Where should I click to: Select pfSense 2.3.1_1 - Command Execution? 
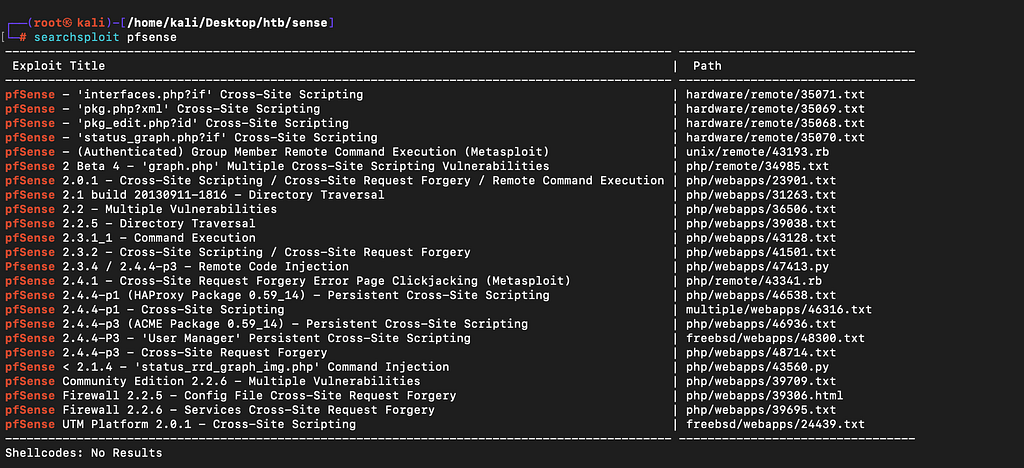(131, 238)
